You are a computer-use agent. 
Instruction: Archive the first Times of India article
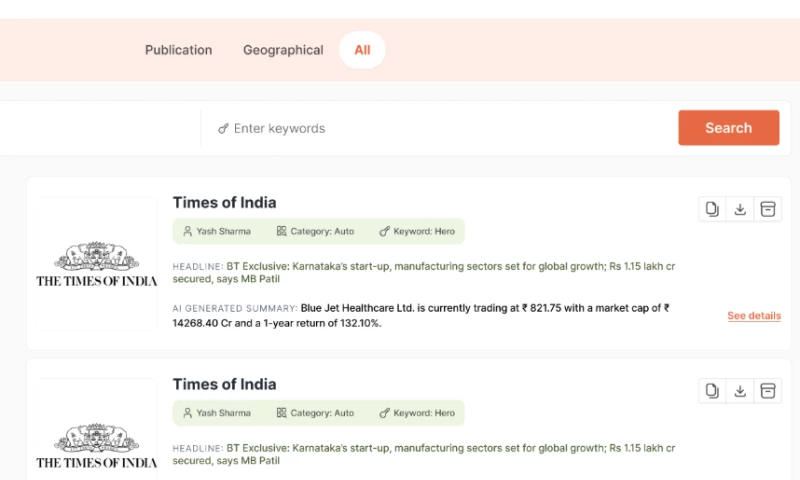pos(767,209)
